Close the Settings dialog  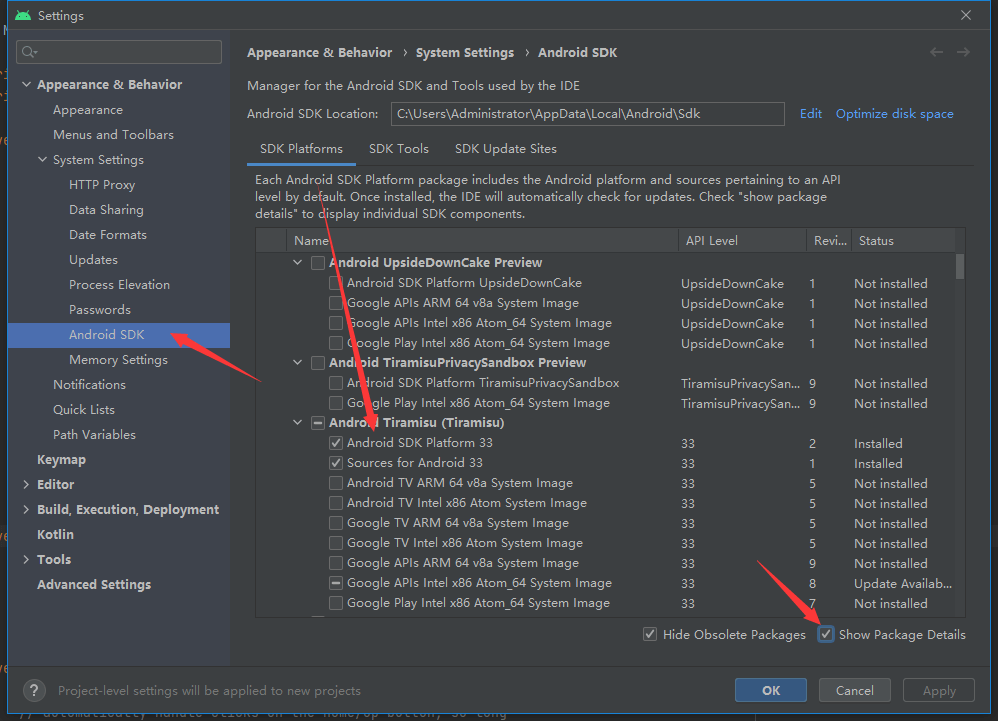[x=966, y=15]
